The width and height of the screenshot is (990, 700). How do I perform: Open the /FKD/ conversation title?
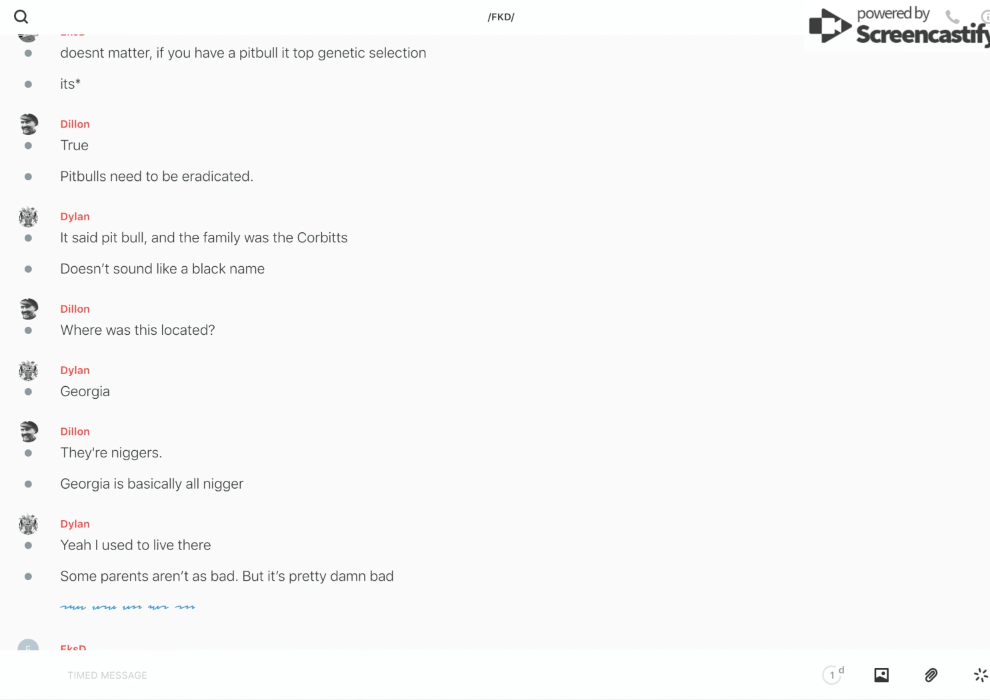[501, 17]
